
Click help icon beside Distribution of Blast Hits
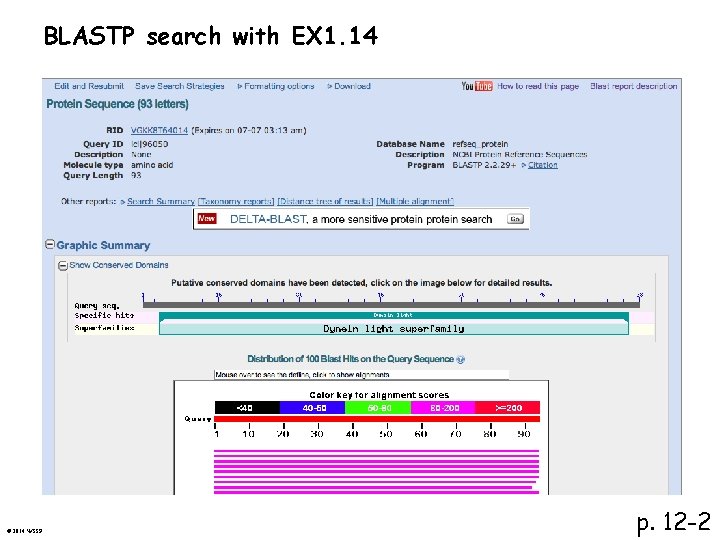461,360
